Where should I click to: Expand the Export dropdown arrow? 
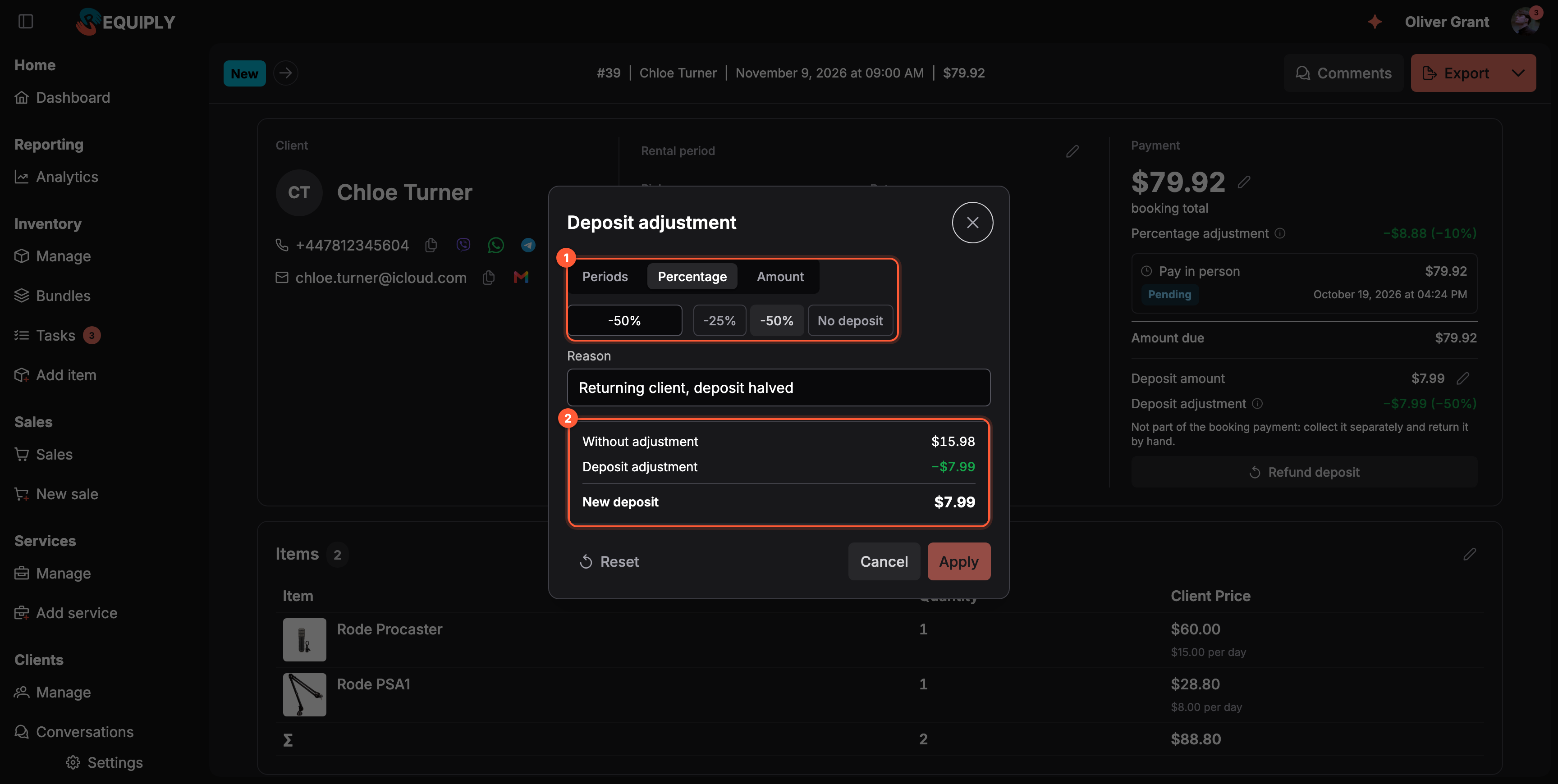coord(1517,73)
